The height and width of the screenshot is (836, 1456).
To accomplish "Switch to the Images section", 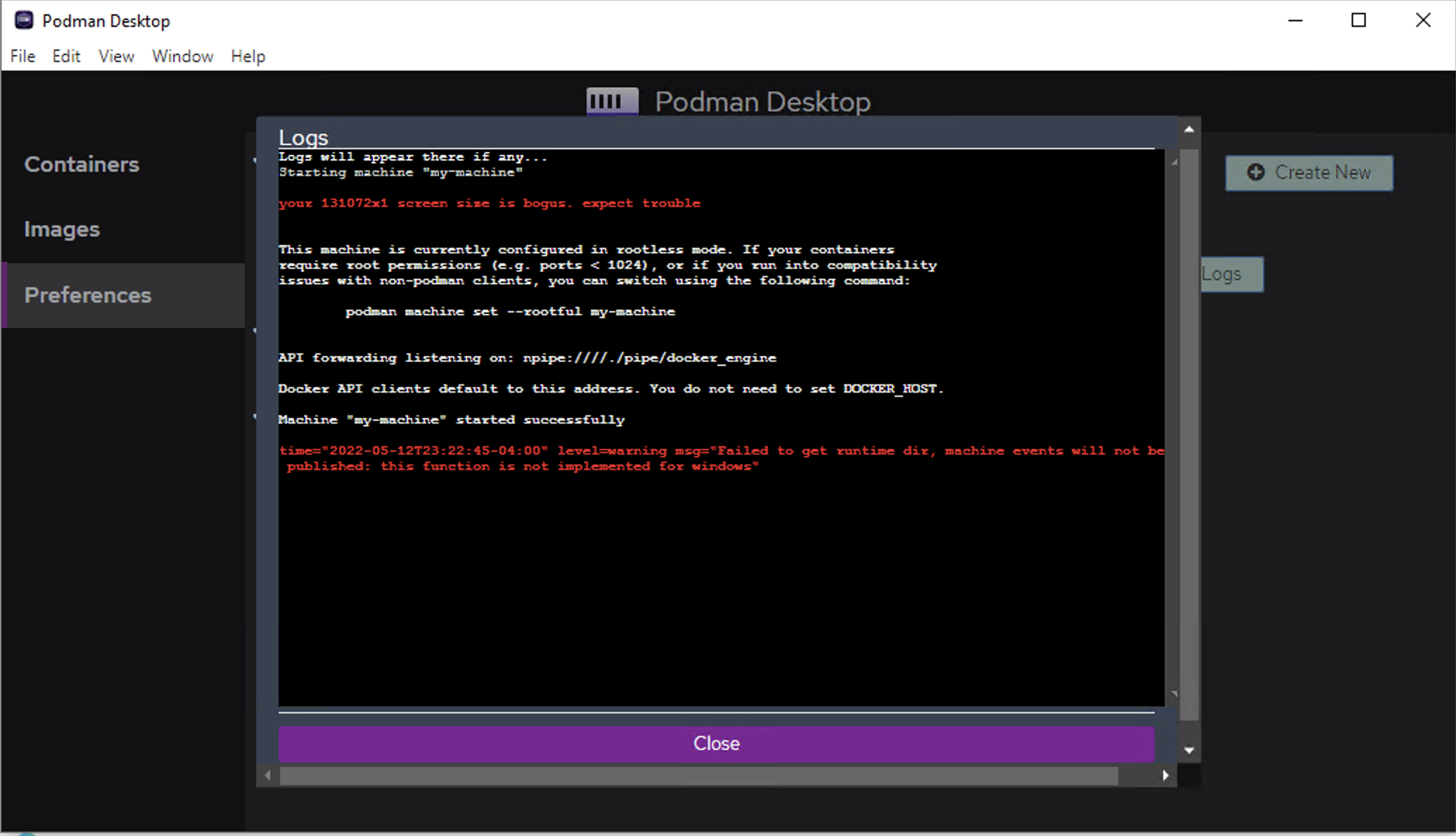I will (62, 229).
